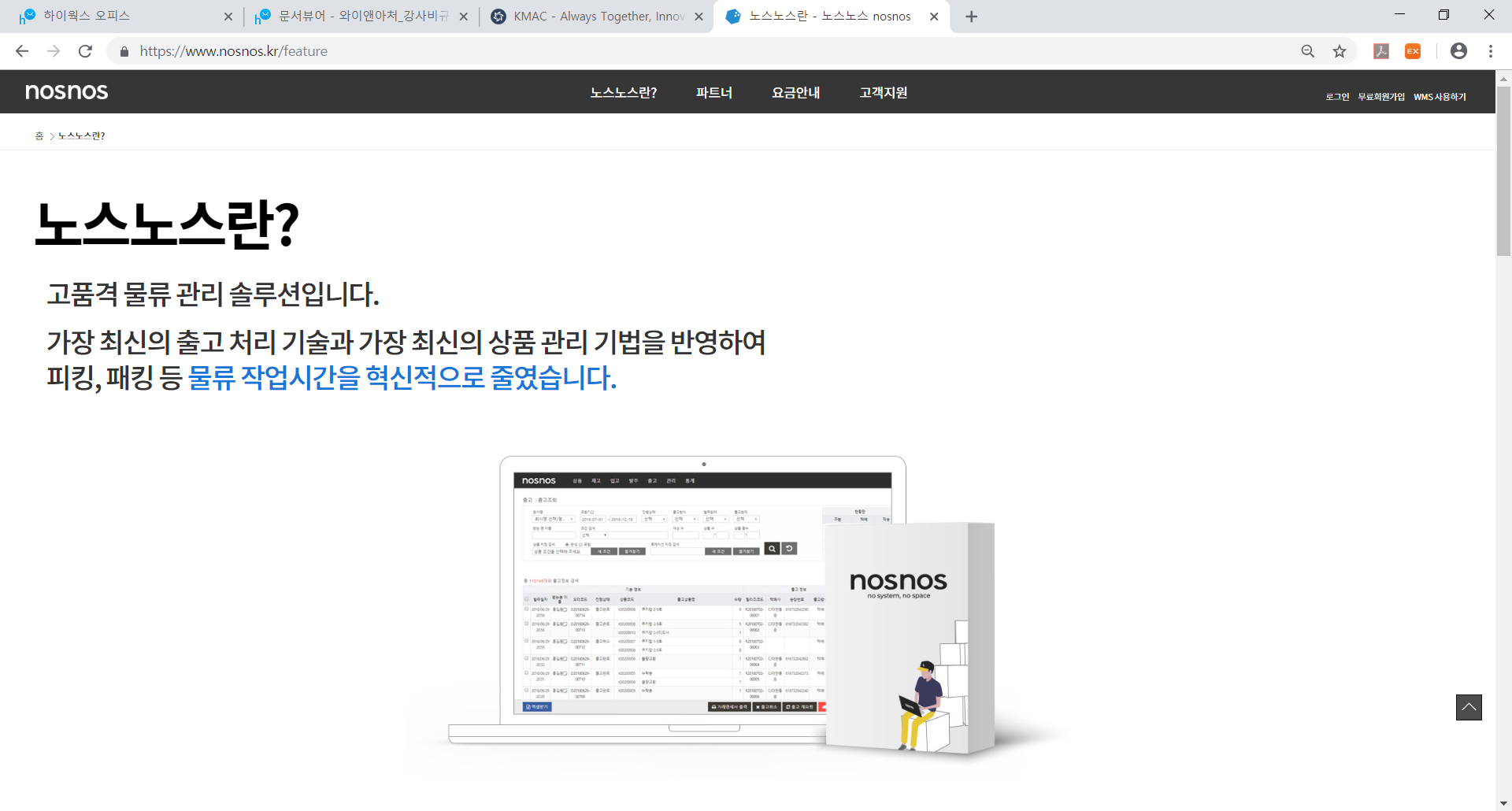The width and height of the screenshot is (1512, 811).
Task: Reload the nosnos page
Action: (85, 51)
